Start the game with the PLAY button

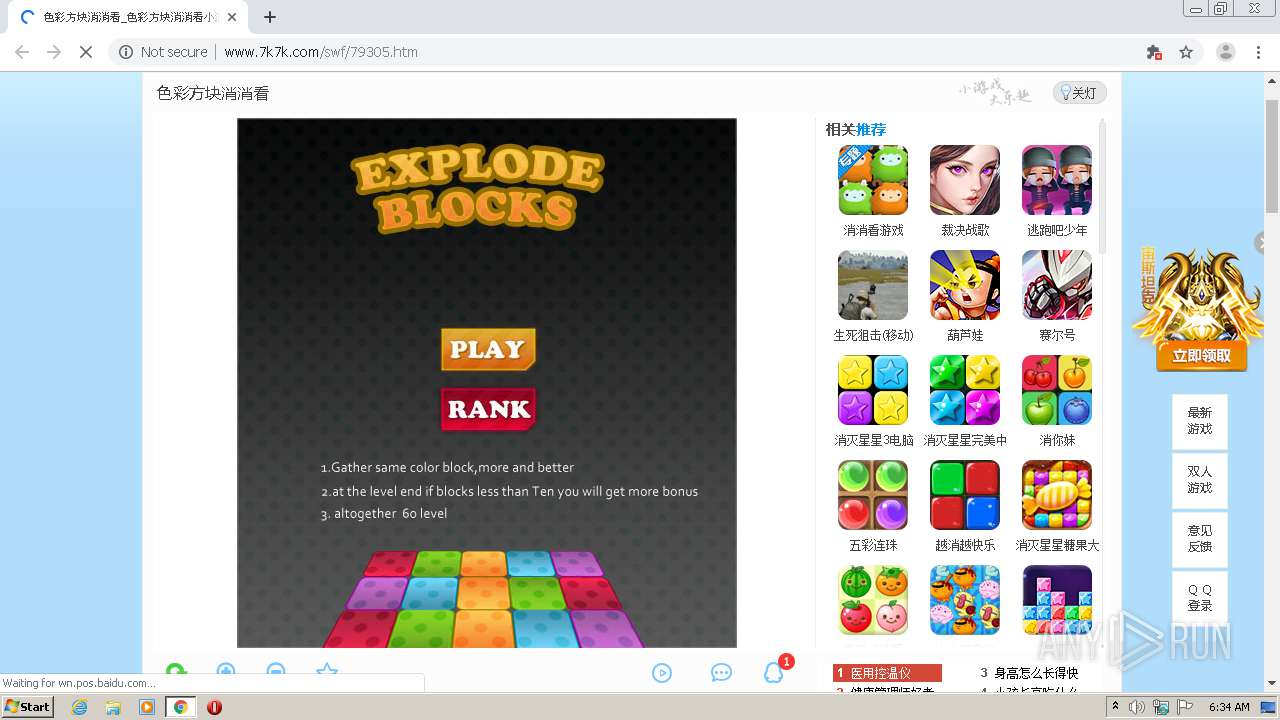tap(488, 349)
